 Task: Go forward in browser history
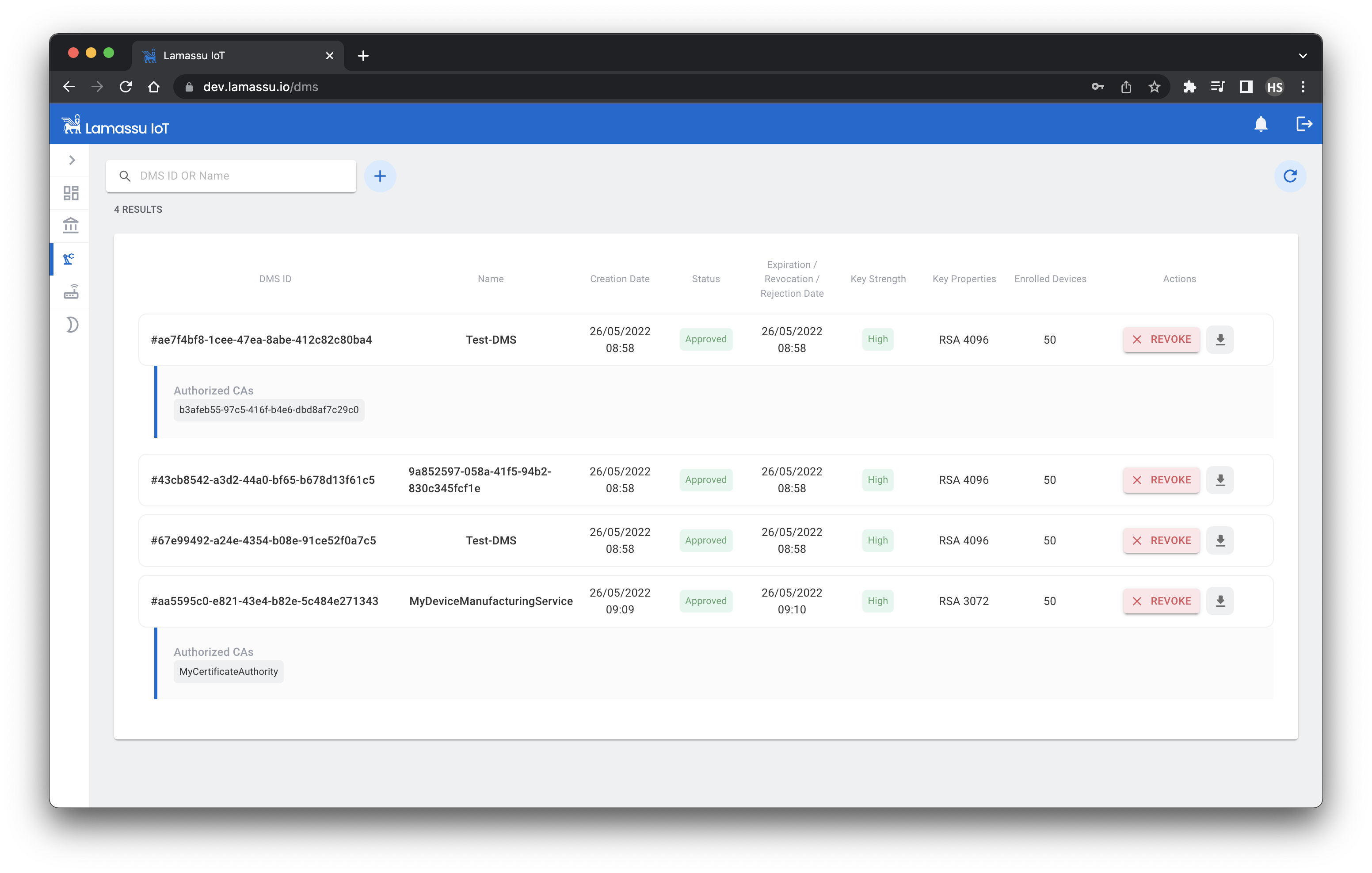pyautogui.click(x=97, y=87)
